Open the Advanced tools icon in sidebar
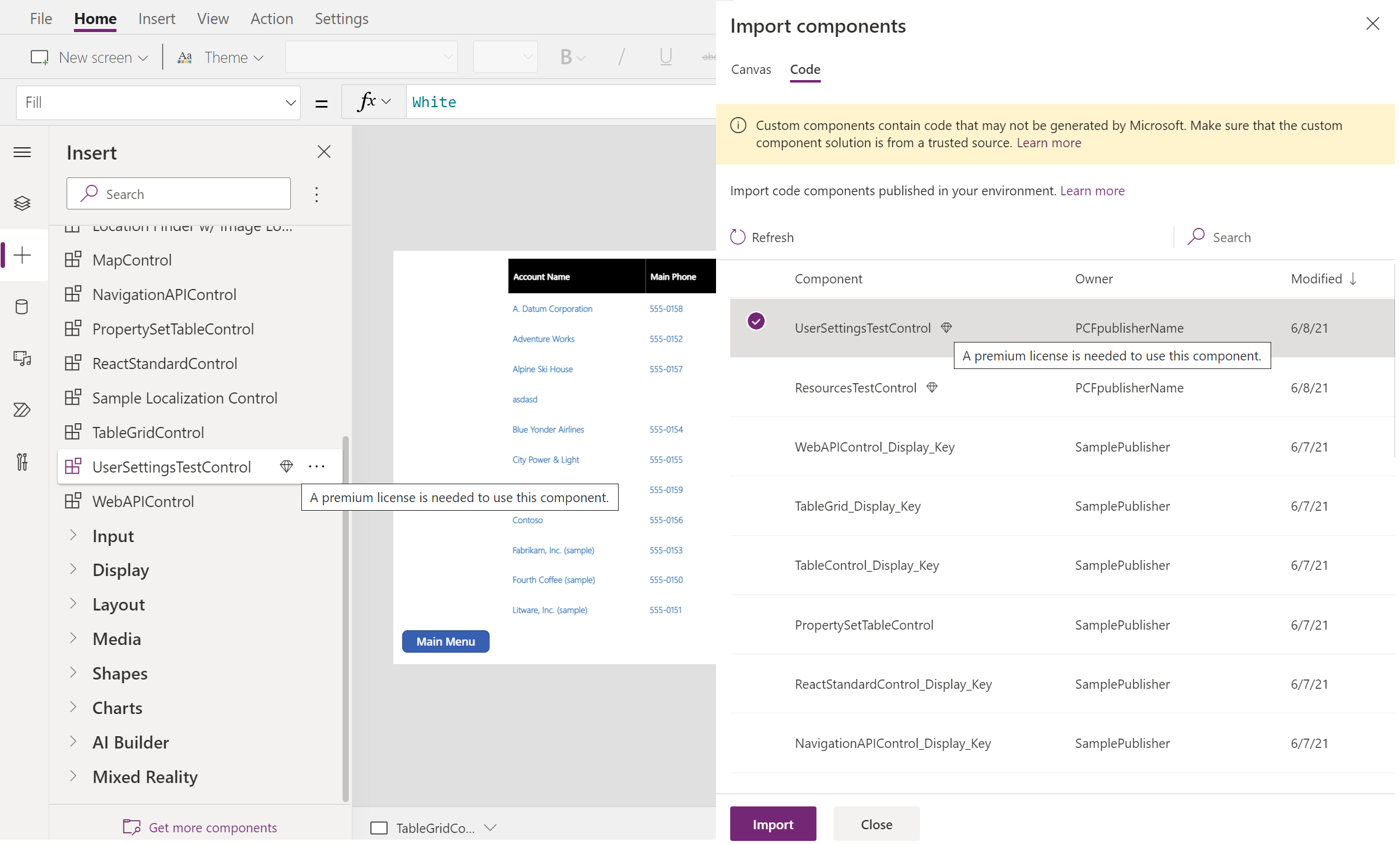This screenshot has width=1400, height=844. [22, 462]
